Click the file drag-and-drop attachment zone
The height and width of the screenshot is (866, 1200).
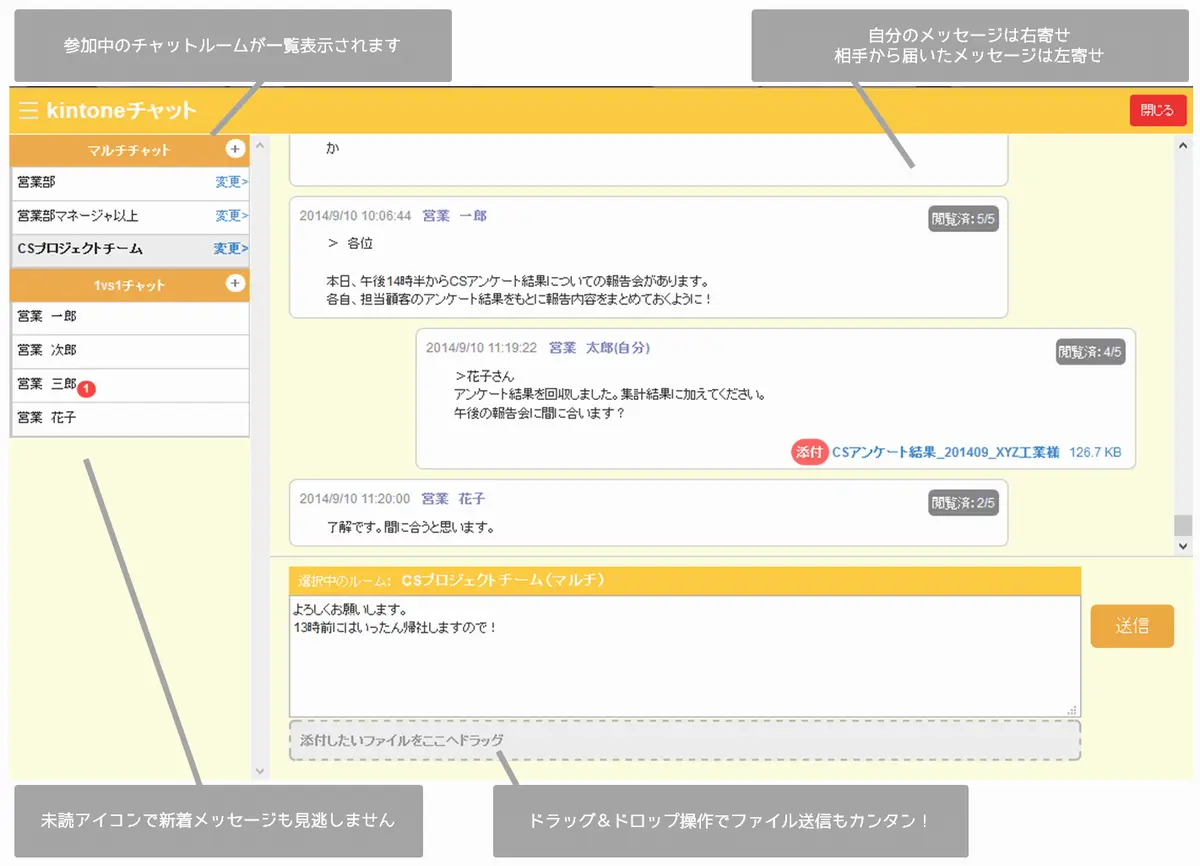[x=684, y=740]
